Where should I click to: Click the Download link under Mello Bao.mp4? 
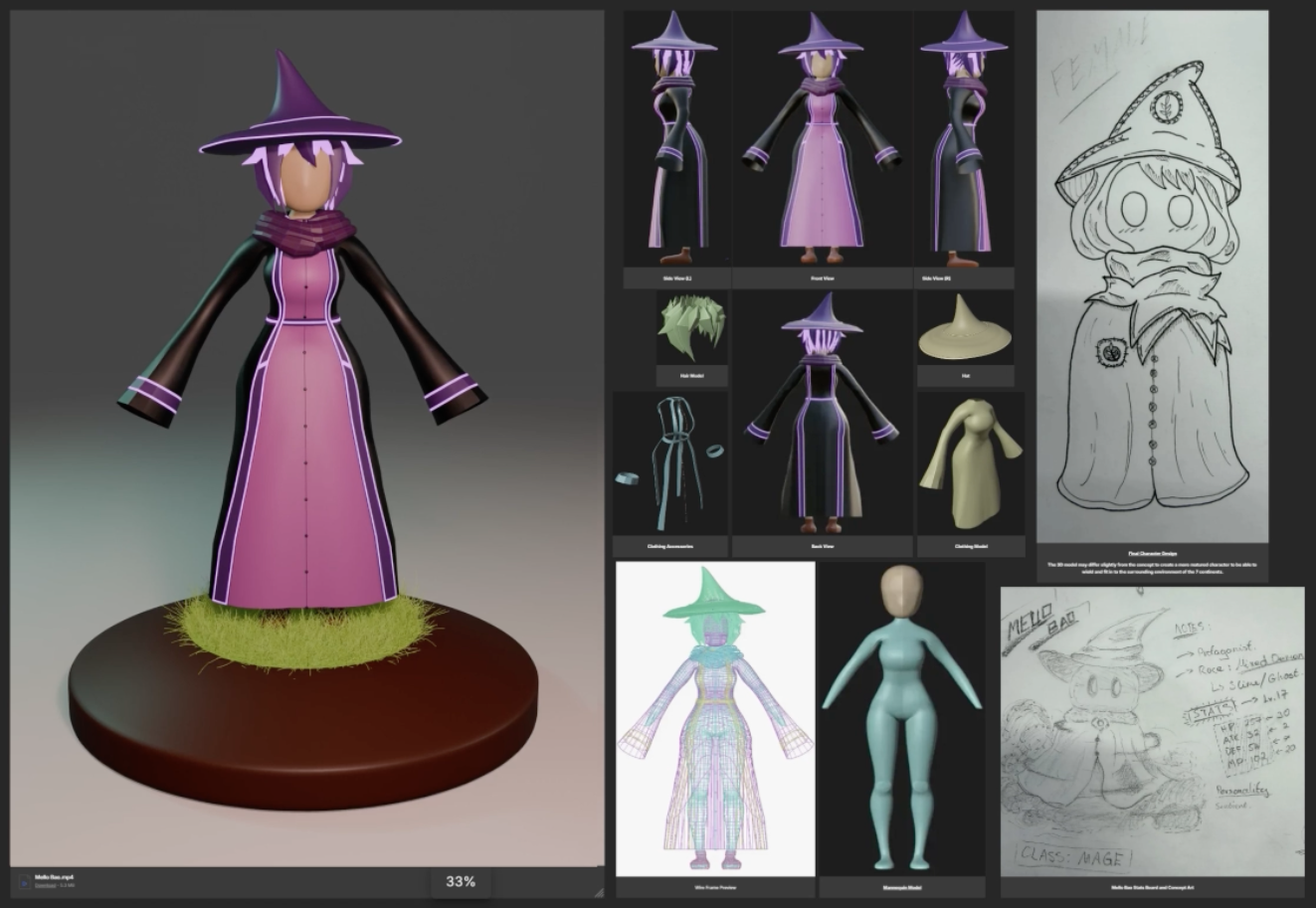(x=45, y=885)
